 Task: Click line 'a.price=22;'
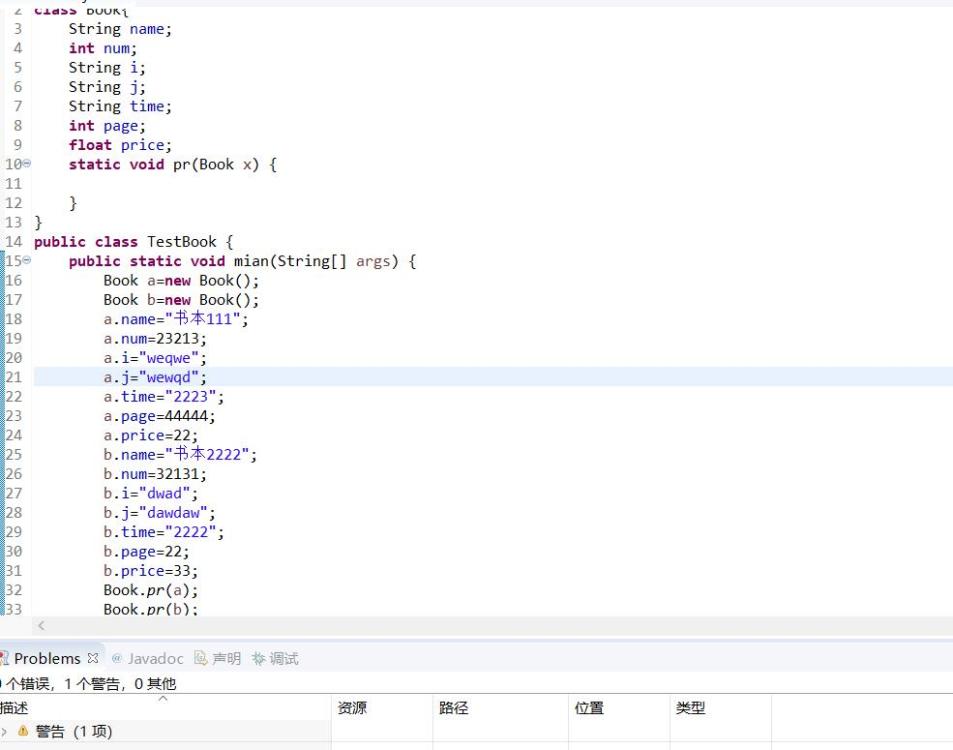151,436
